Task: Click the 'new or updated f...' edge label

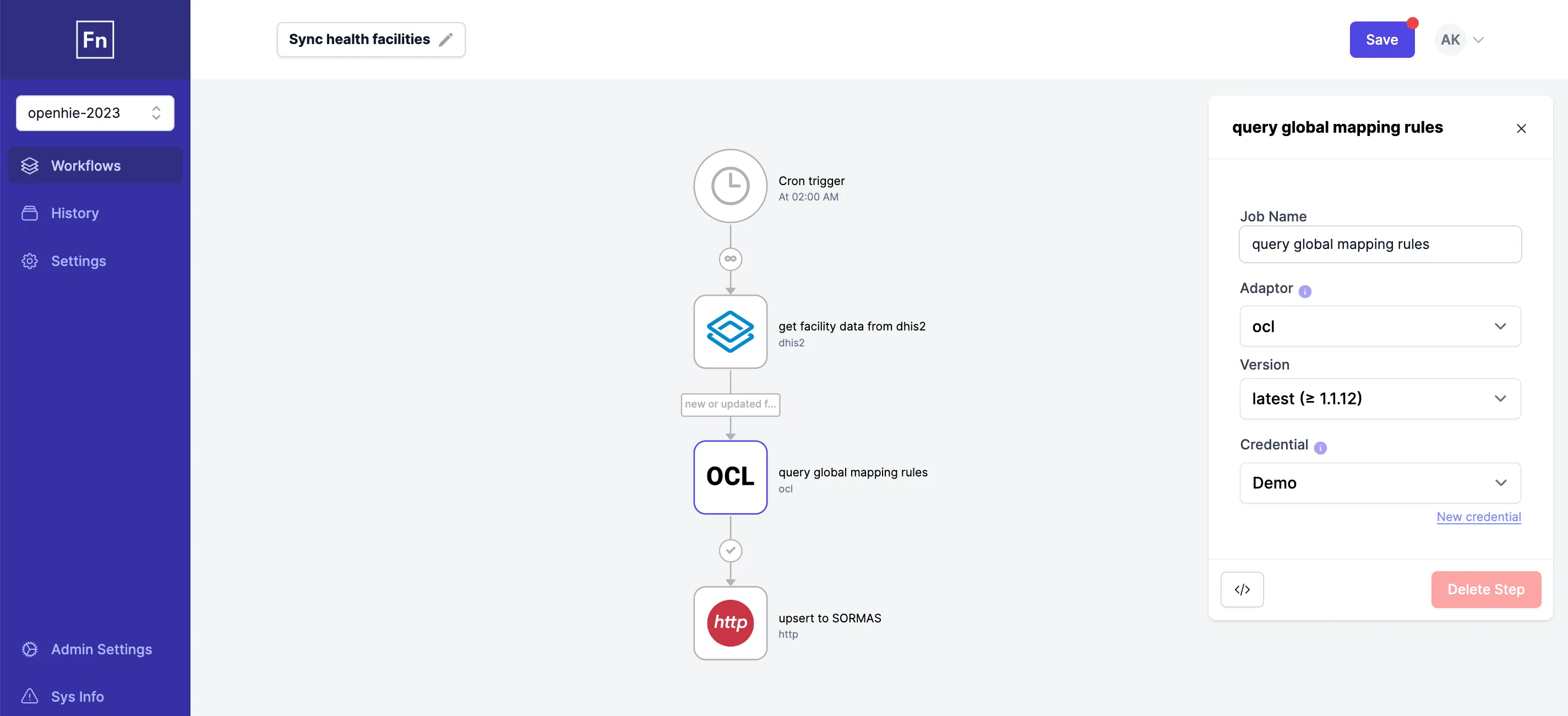Action: point(731,404)
